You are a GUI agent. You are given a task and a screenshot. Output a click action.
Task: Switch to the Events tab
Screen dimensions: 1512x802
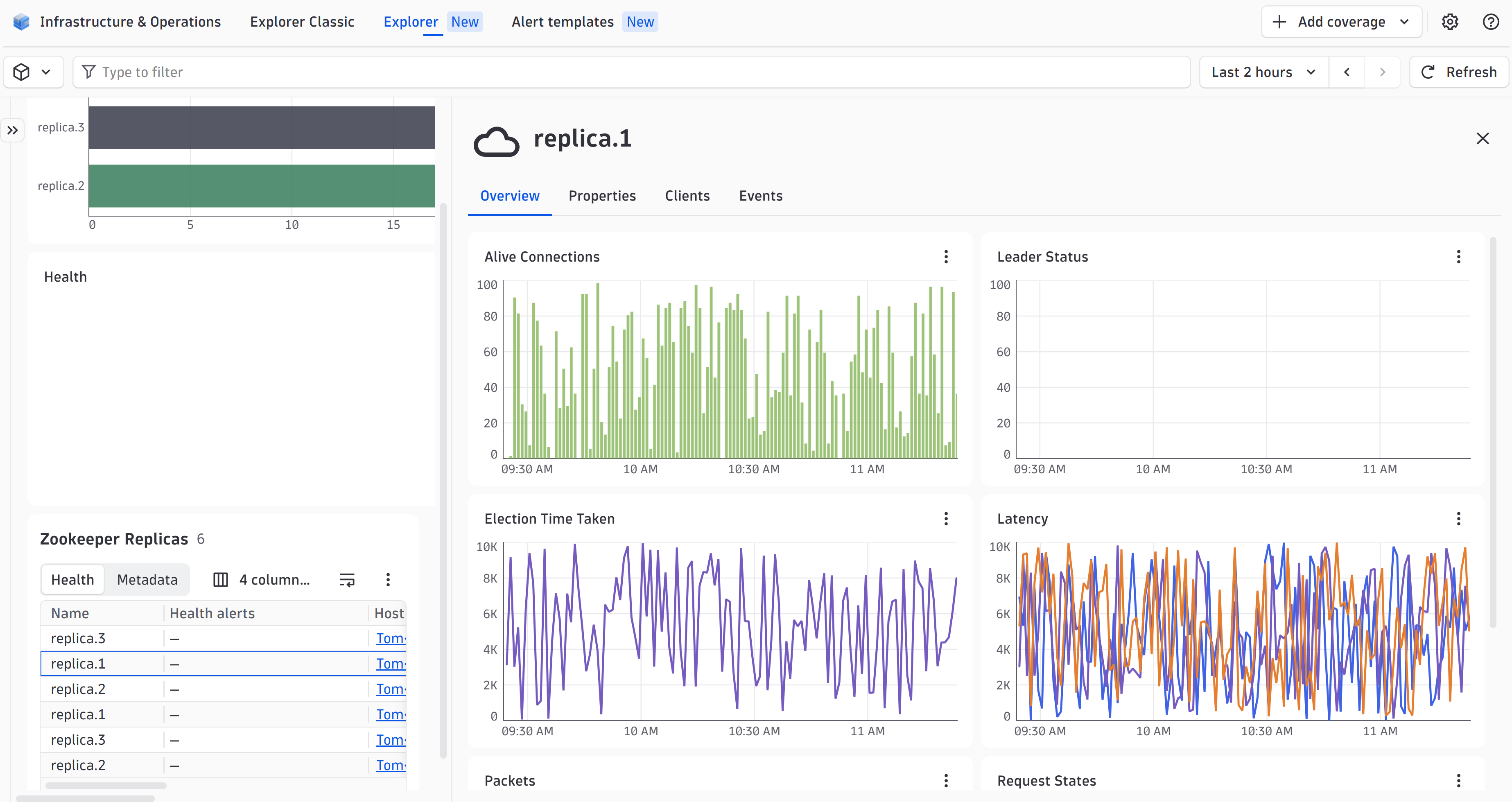[761, 196]
